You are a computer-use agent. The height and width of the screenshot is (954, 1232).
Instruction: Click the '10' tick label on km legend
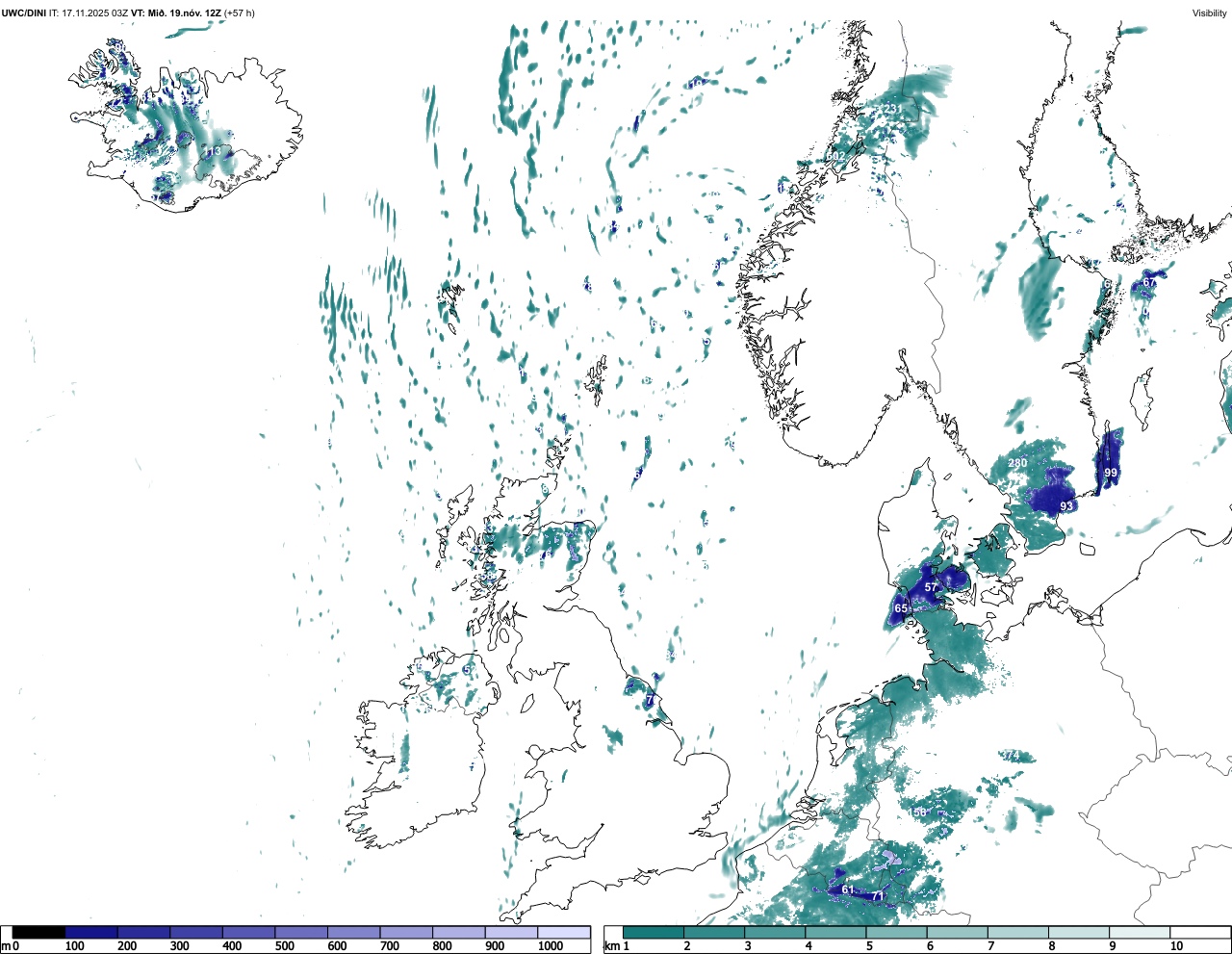click(1176, 946)
